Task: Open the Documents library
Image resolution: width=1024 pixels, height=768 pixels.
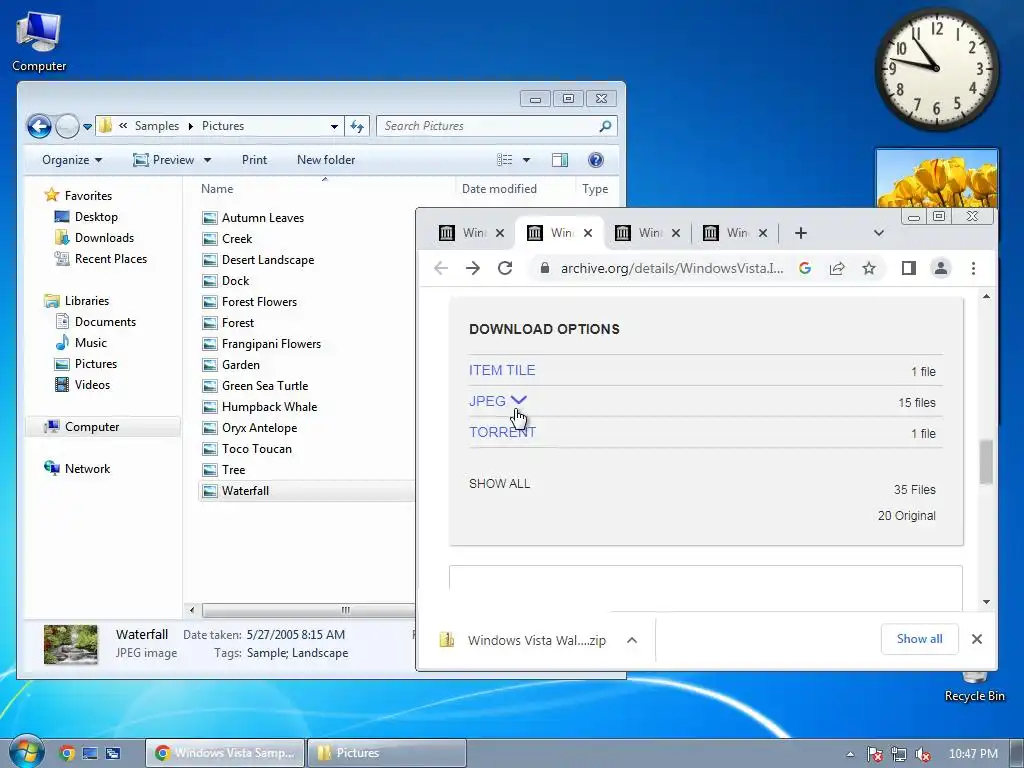Action: pyautogui.click(x=105, y=321)
